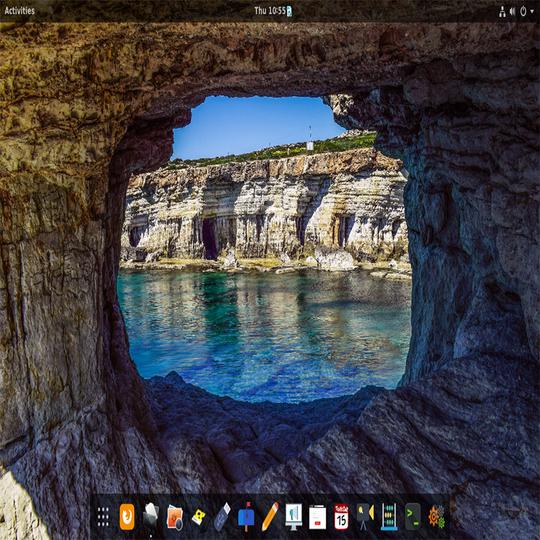Open the white document app icon

coord(318,517)
